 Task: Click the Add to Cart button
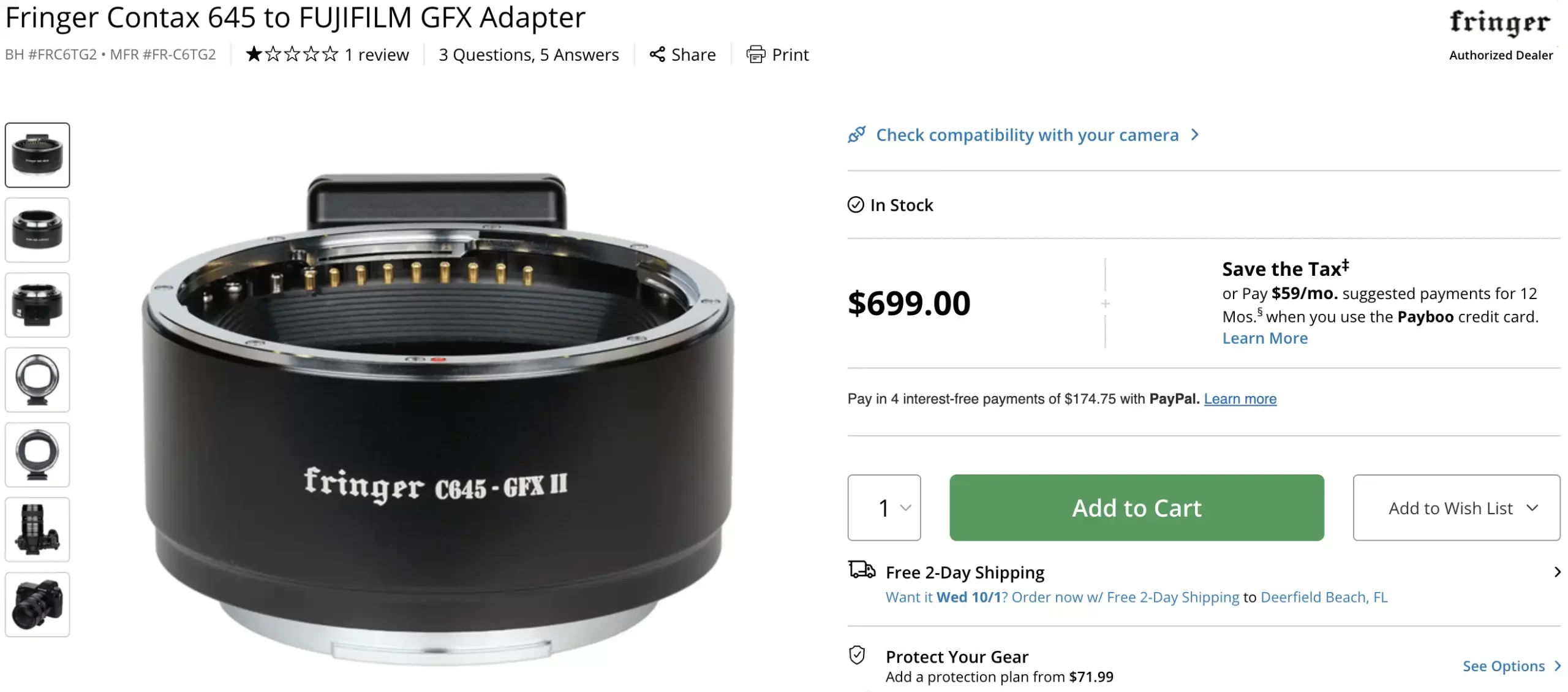[1137, 508]
